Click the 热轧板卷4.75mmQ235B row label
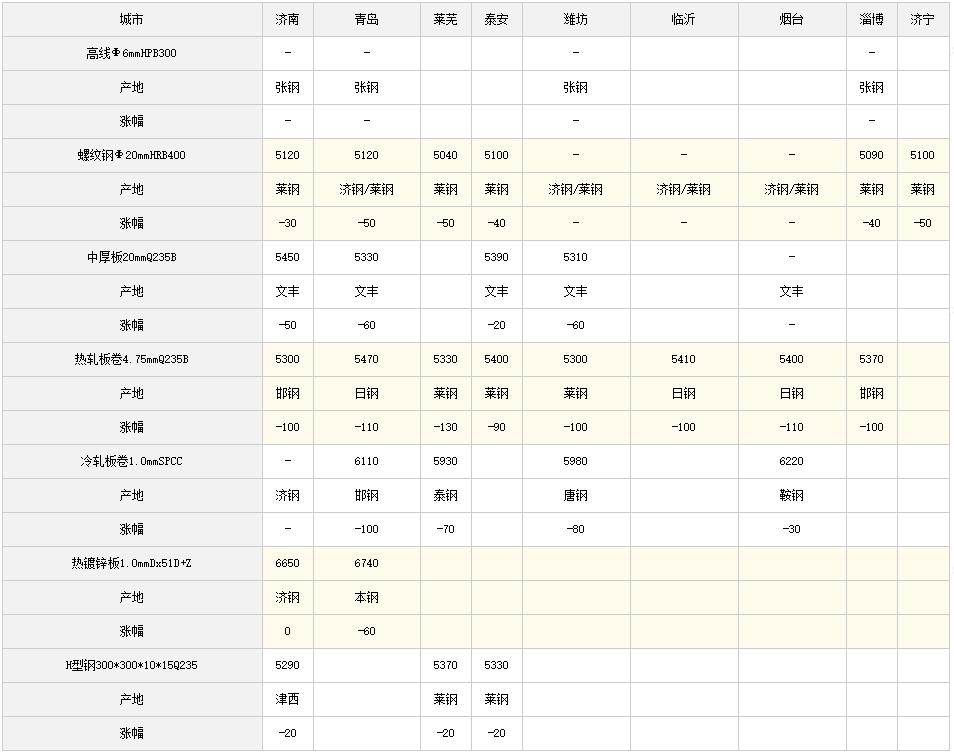Screen dimensions: 954x753 coord(132,359)
